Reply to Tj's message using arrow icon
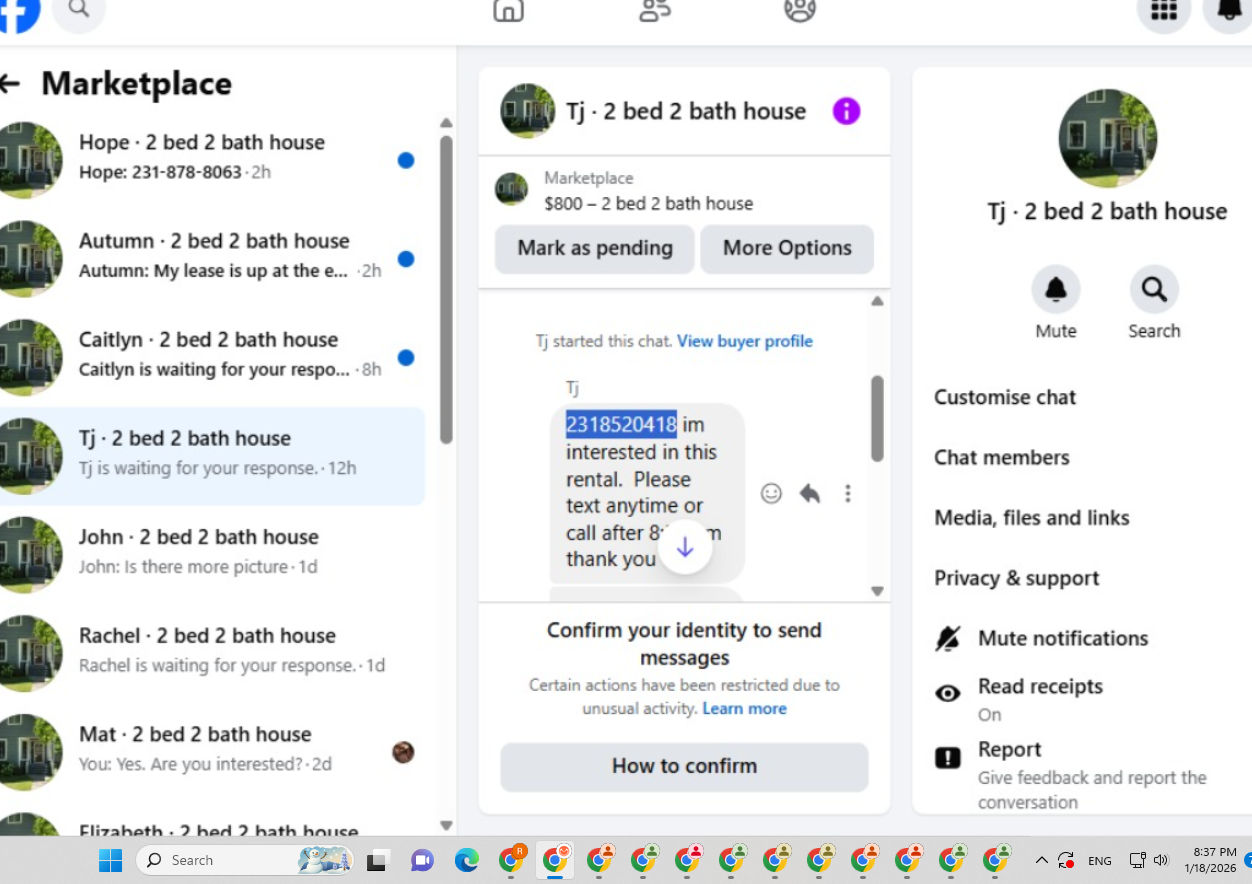 click(x=809, y=493)
